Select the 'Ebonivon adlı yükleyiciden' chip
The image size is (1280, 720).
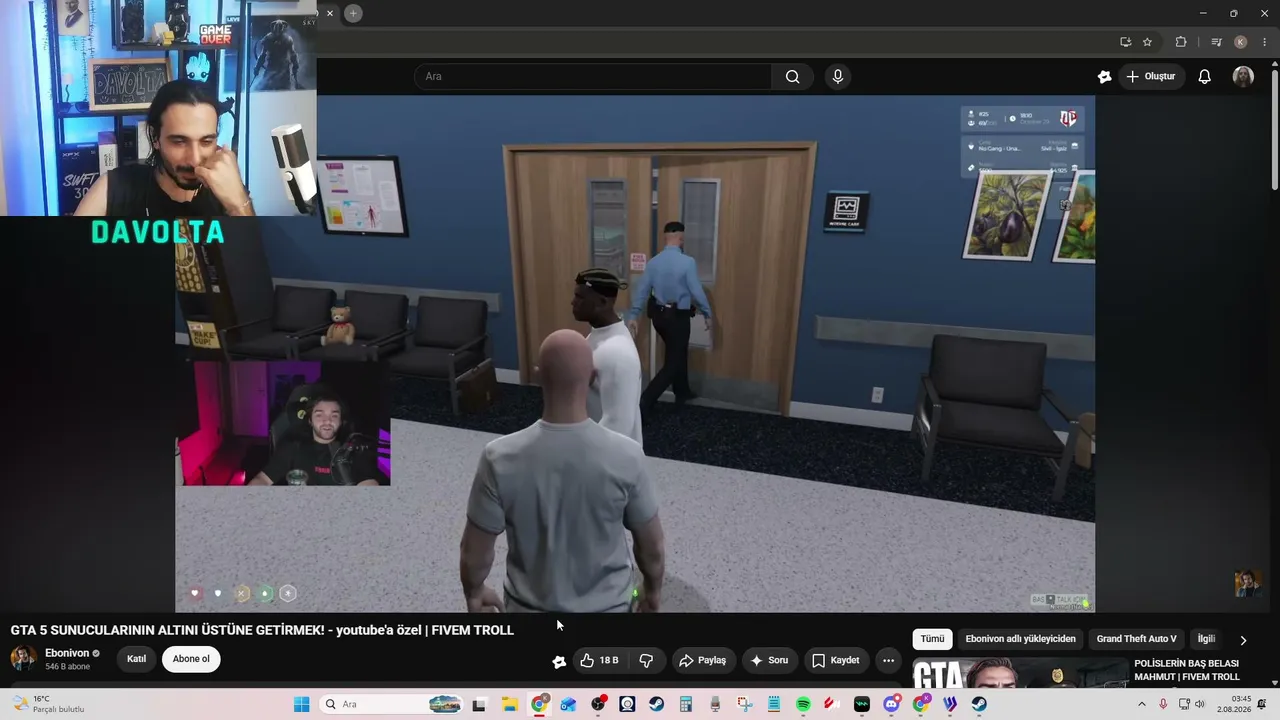(1020, 639)
